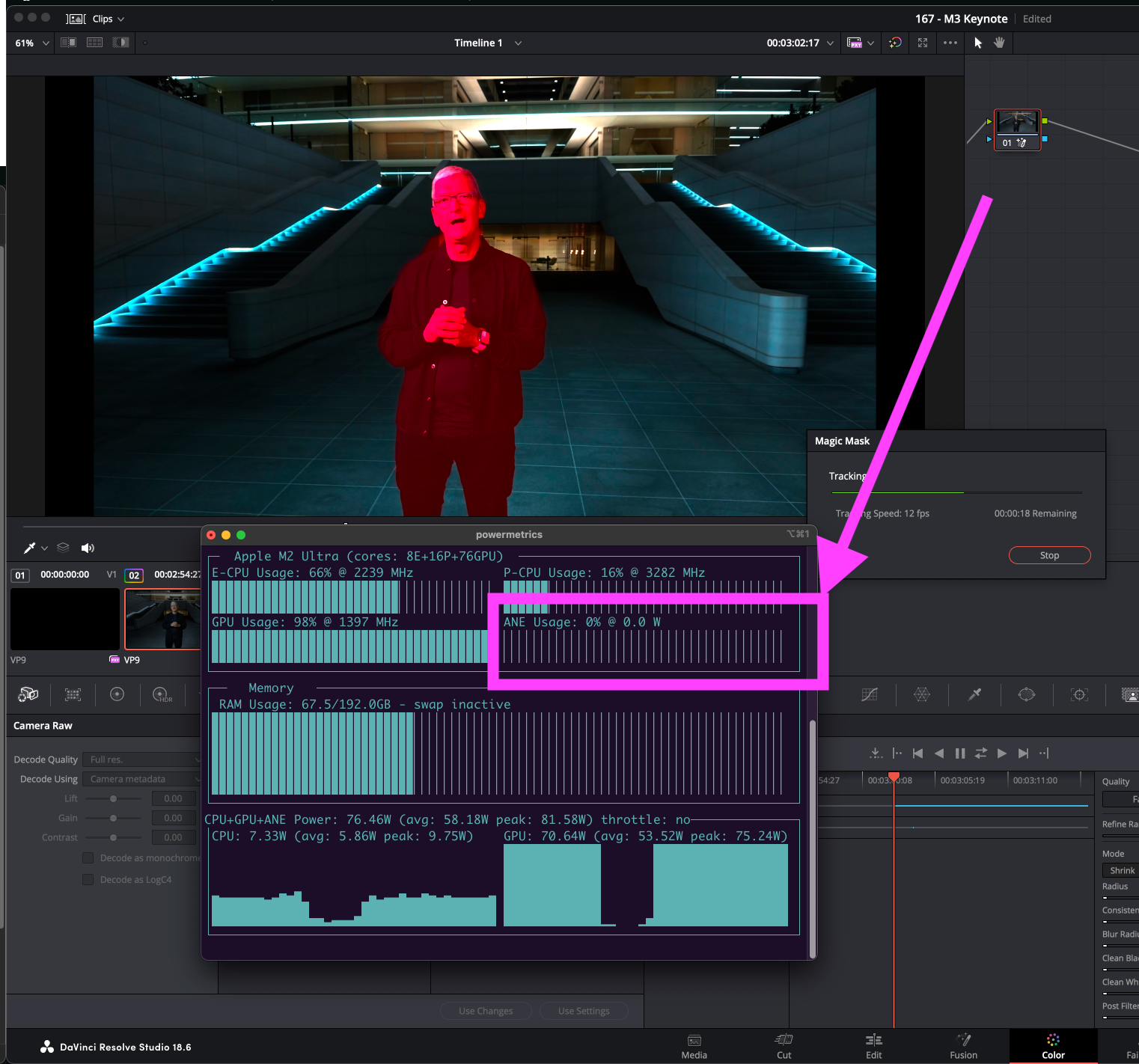Screen dimensions: 1139x1064
Task: Click the track forward play button
Action: click(1002, 753)
